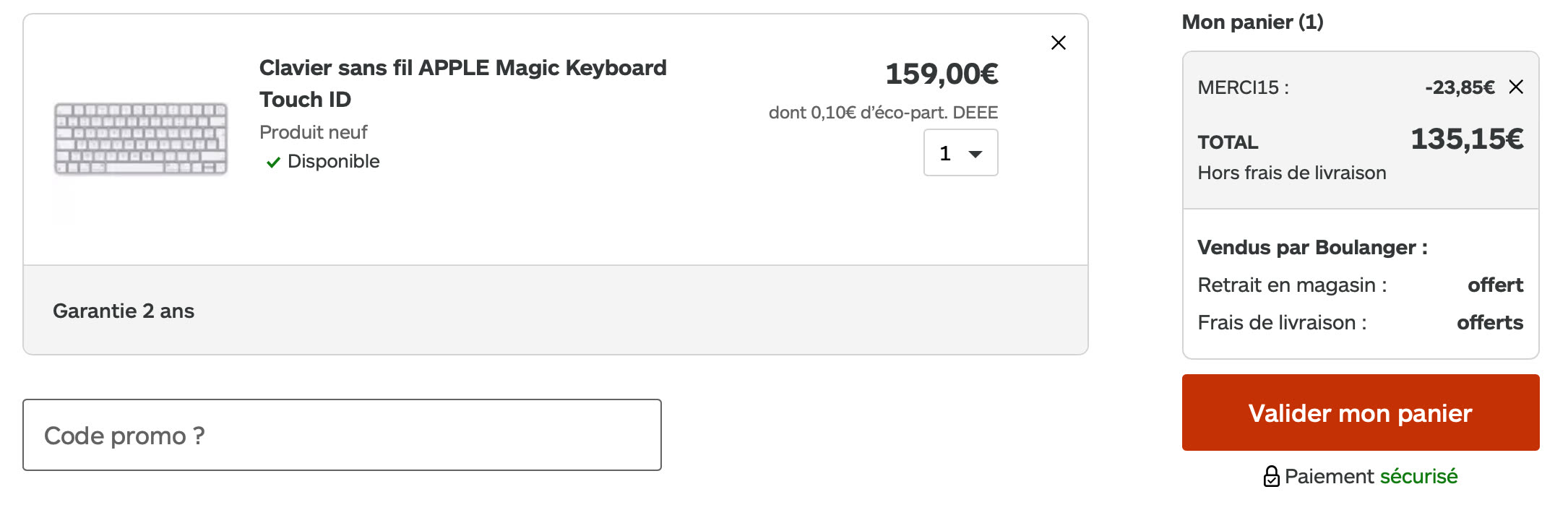Click the green sécurisé text
Screen dimensions: 1568x510
pyautogui.click(x=1418, y=477)
